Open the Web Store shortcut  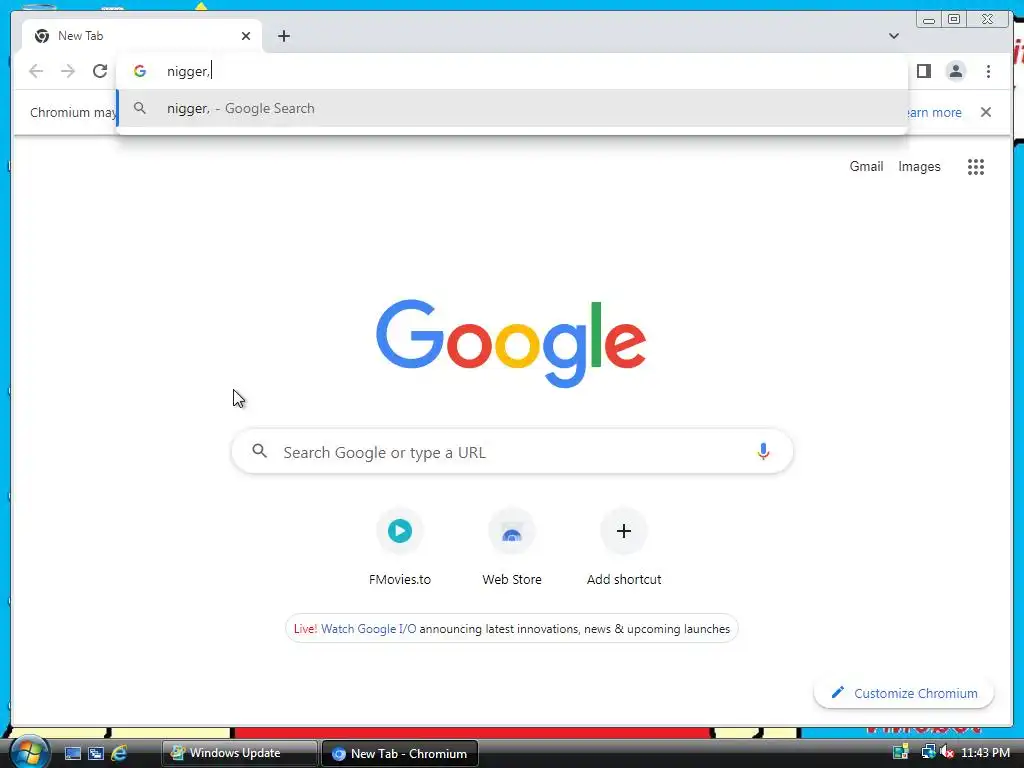(512, 547)
